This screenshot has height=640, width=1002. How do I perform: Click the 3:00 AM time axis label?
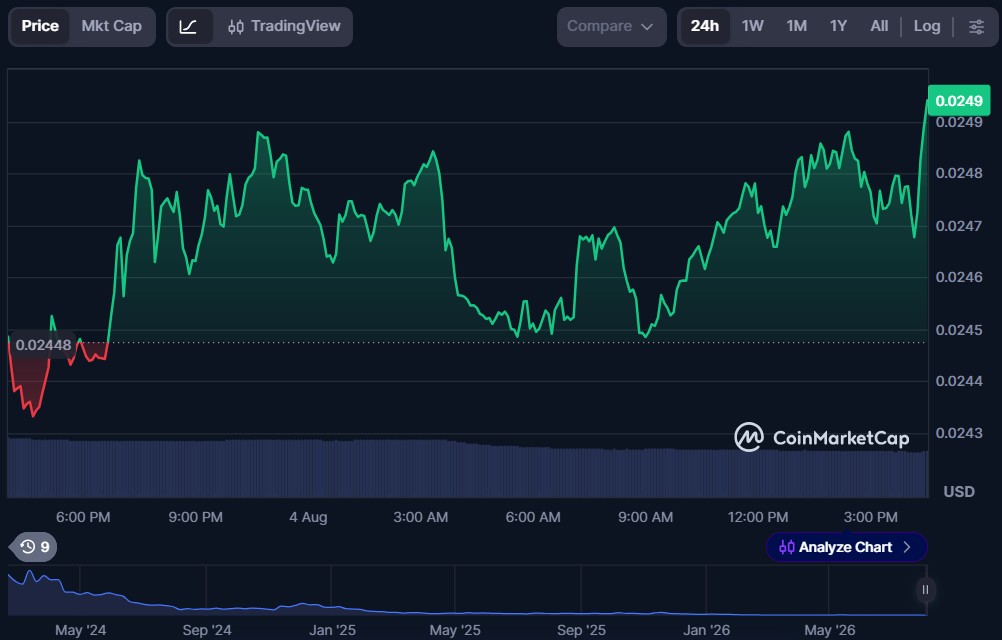coord(420,517)
